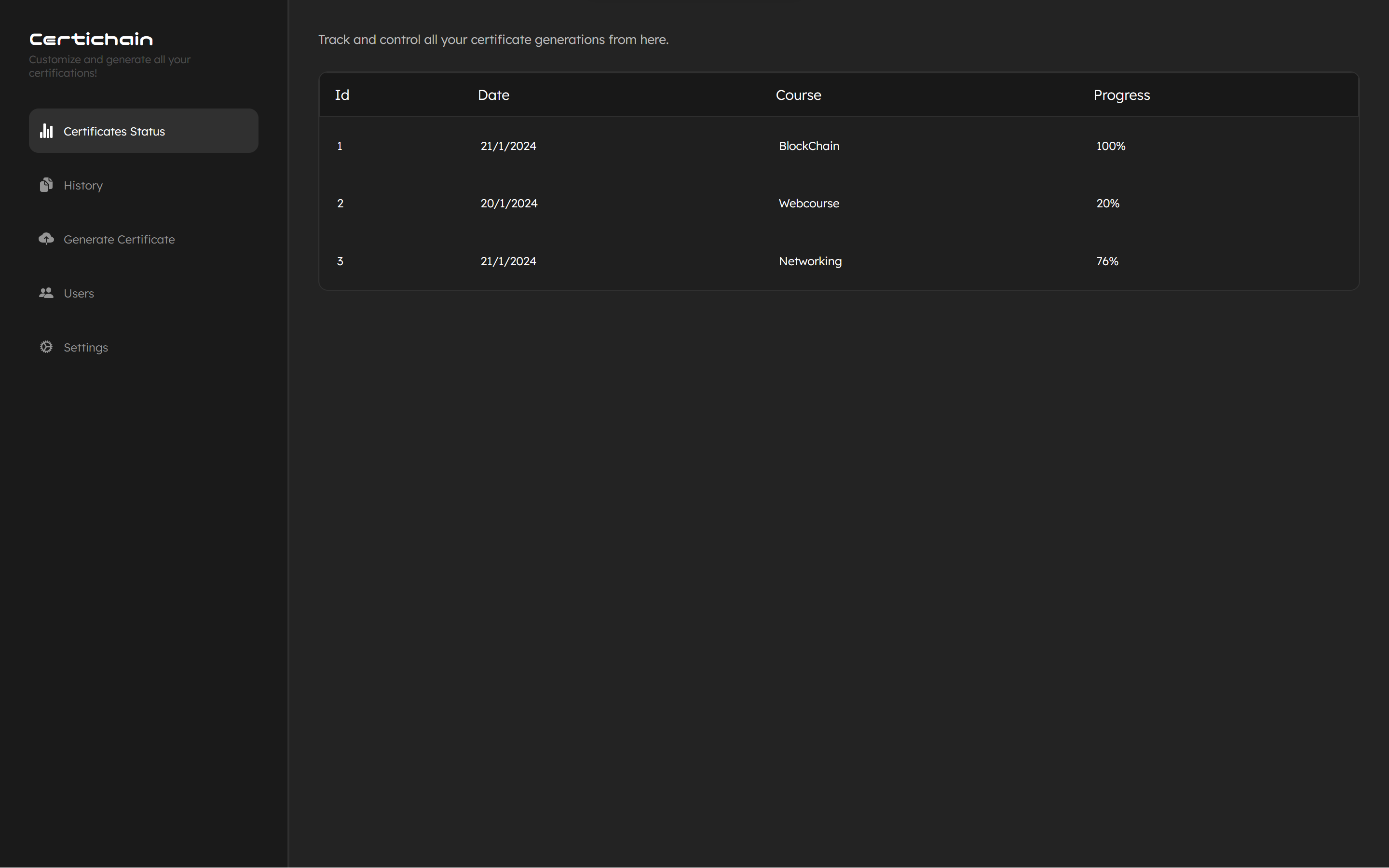The height and width of the screenshot is (868, 1389).
Task: Click the Certificates Status bar chart icon
Action: coord(46,131)
